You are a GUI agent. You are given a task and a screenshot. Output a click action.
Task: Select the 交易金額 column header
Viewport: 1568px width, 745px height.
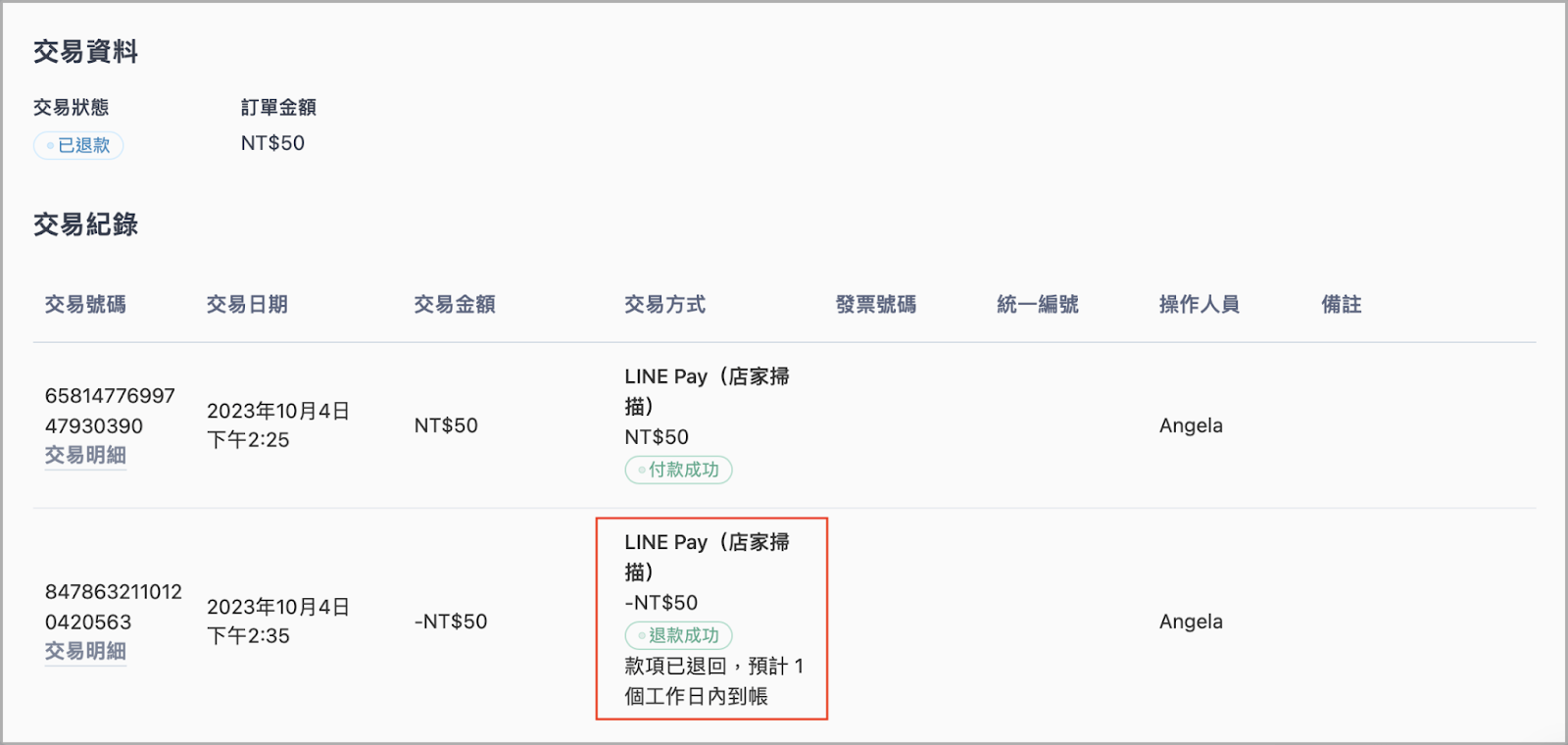(x=455, y=305)
